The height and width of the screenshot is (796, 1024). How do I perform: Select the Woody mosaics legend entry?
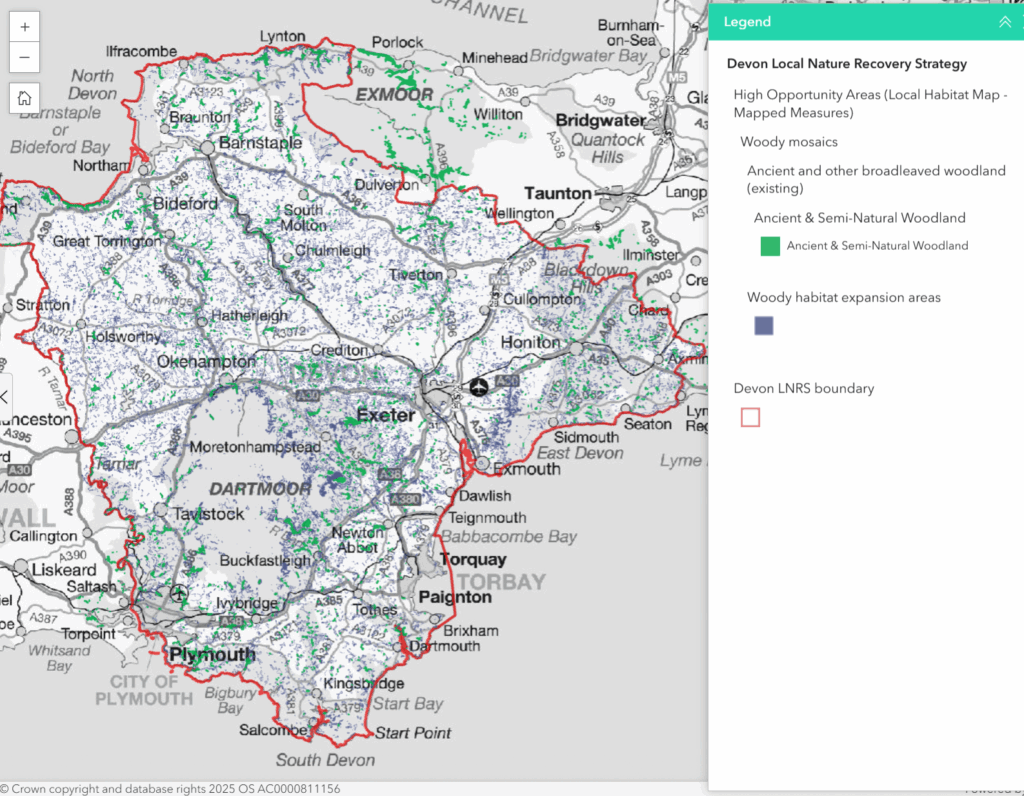[789, 142]
